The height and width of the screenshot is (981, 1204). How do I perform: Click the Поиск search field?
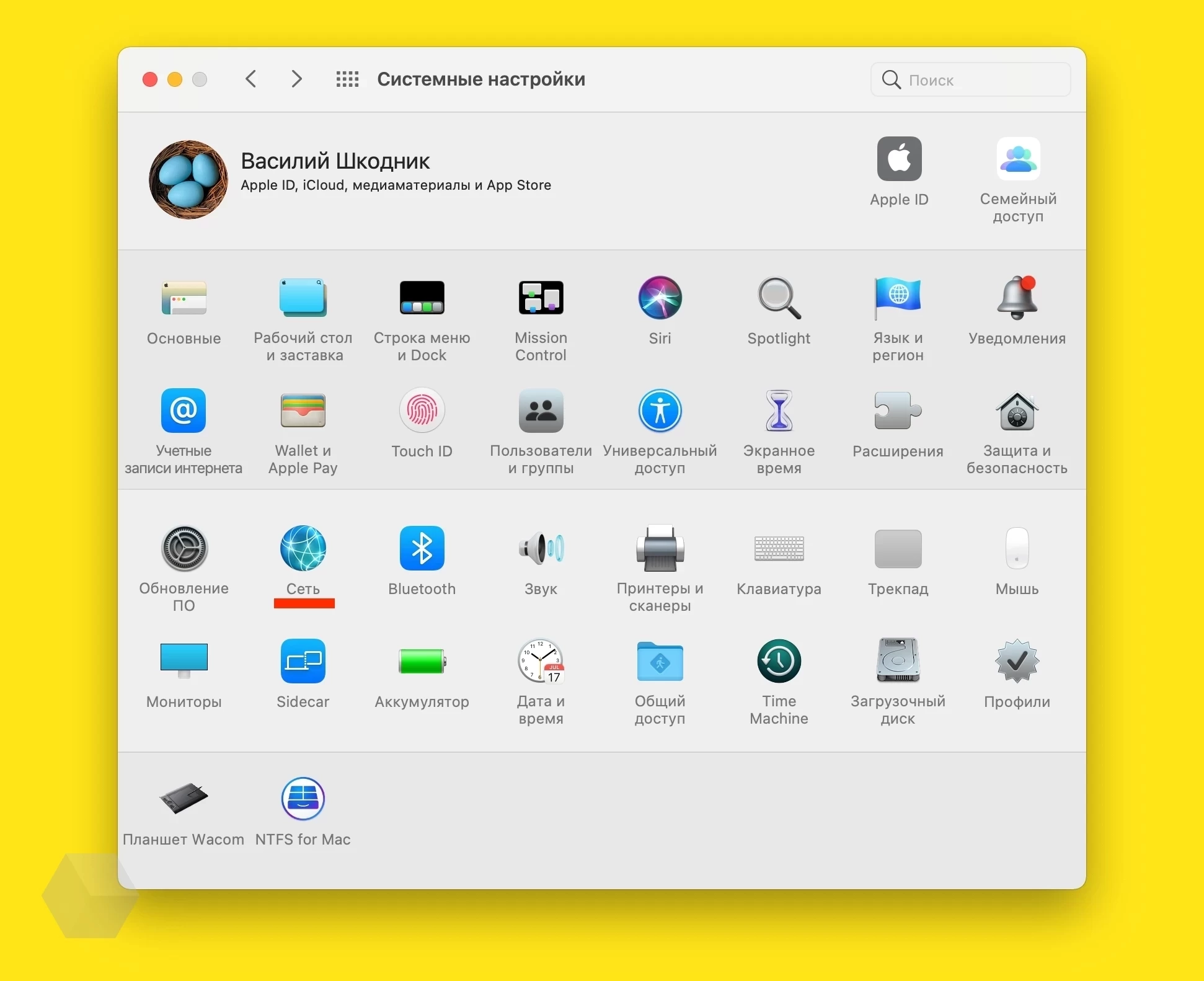coord(970,79)
